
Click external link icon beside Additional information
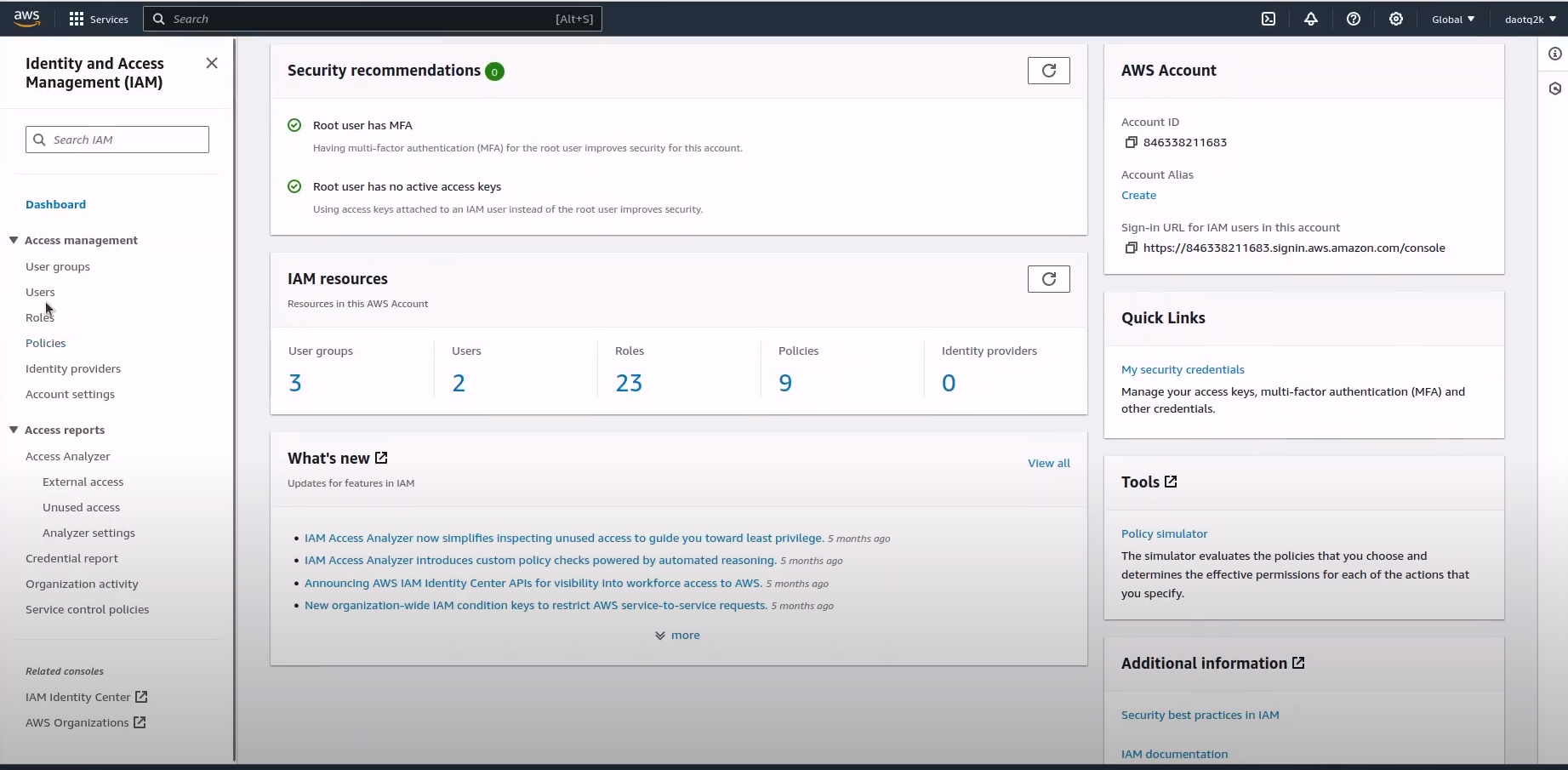1298,663
